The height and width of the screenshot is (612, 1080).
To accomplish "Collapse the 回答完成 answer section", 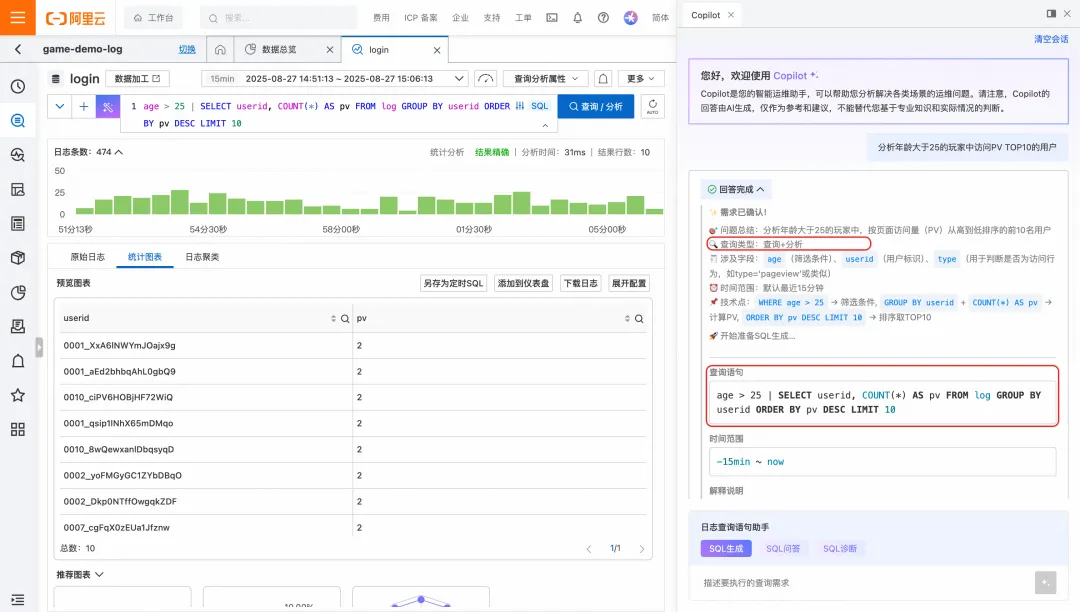I will point(736,189).
